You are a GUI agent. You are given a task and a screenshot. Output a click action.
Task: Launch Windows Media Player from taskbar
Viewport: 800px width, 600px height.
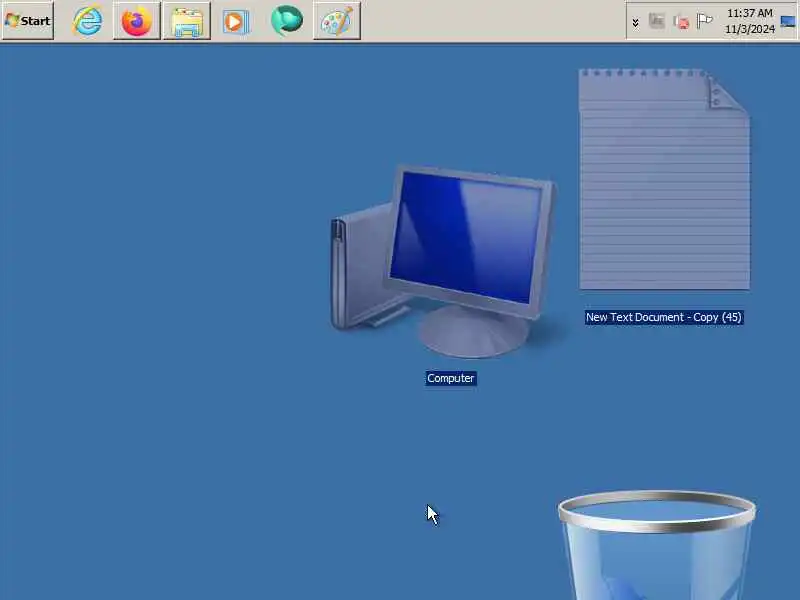tap(236, 21)
